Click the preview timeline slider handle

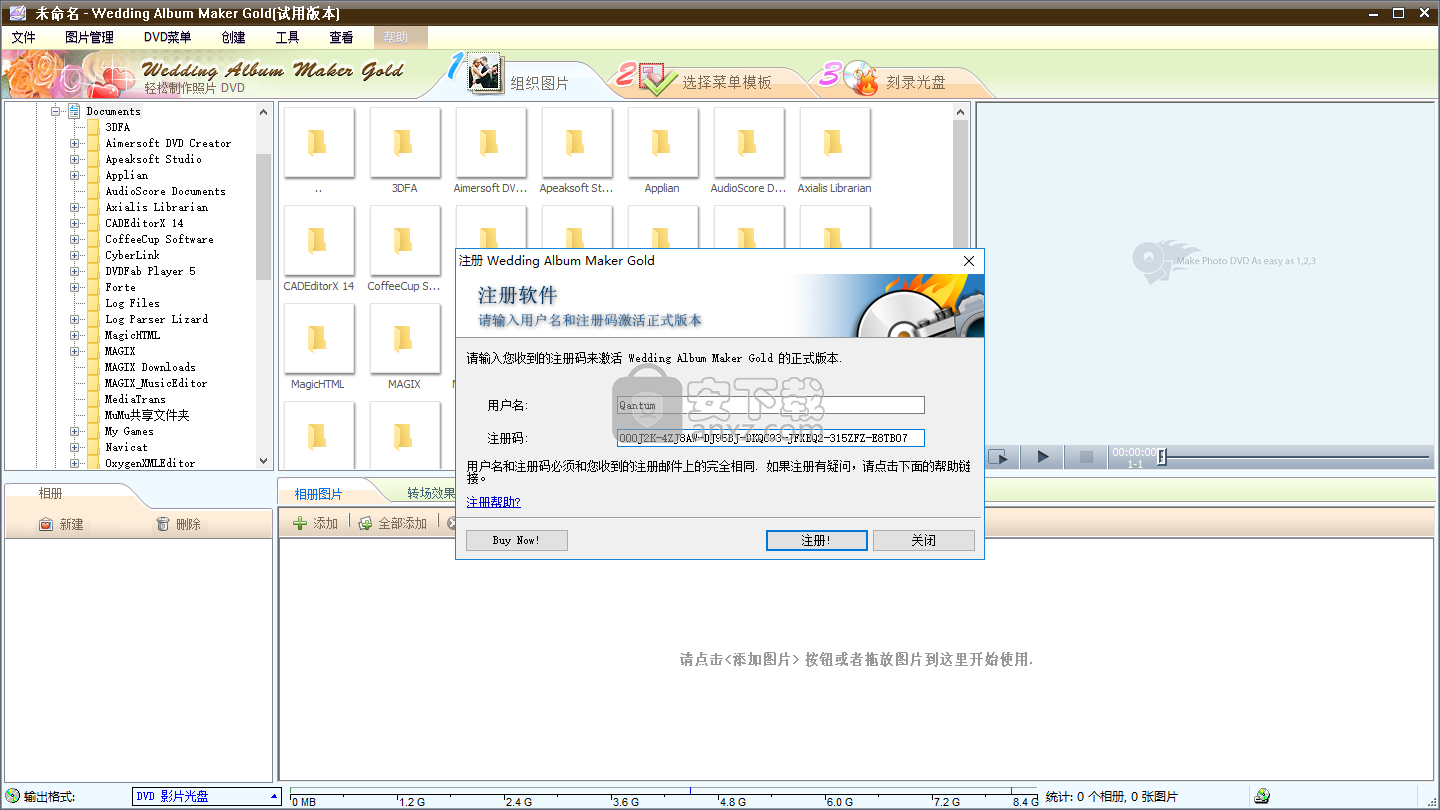(x=1162, y=457)
